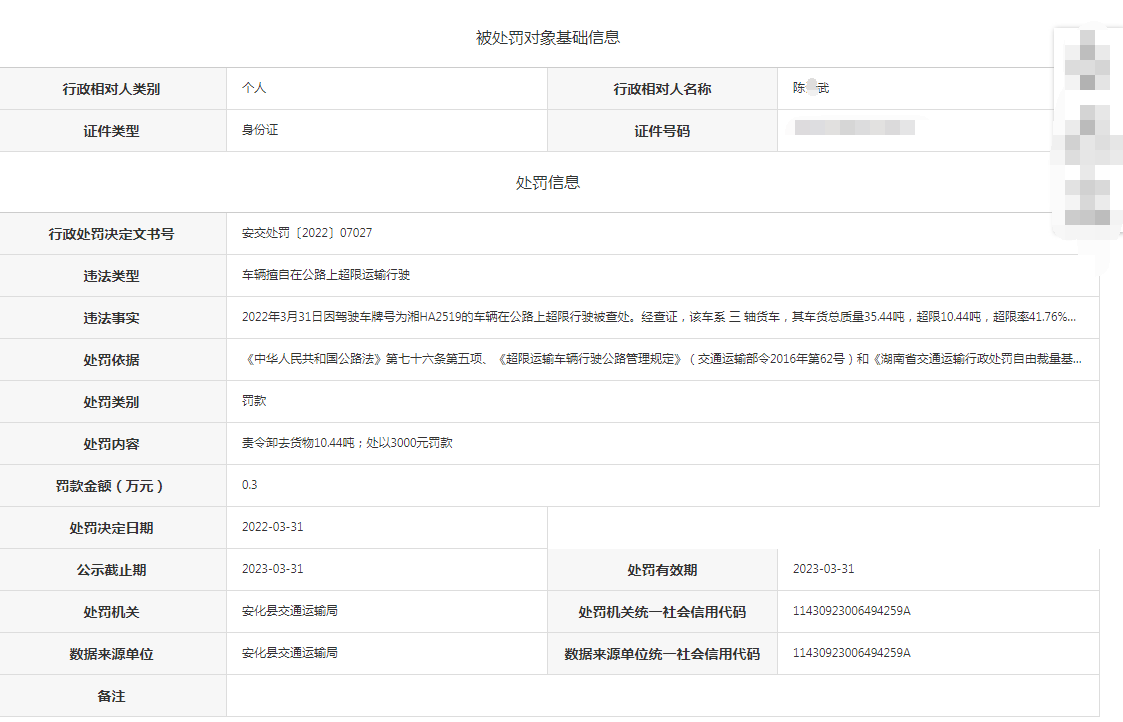
Task: Select the decision number 安交处罚〔2022〕07027
Action: [307, 233]
